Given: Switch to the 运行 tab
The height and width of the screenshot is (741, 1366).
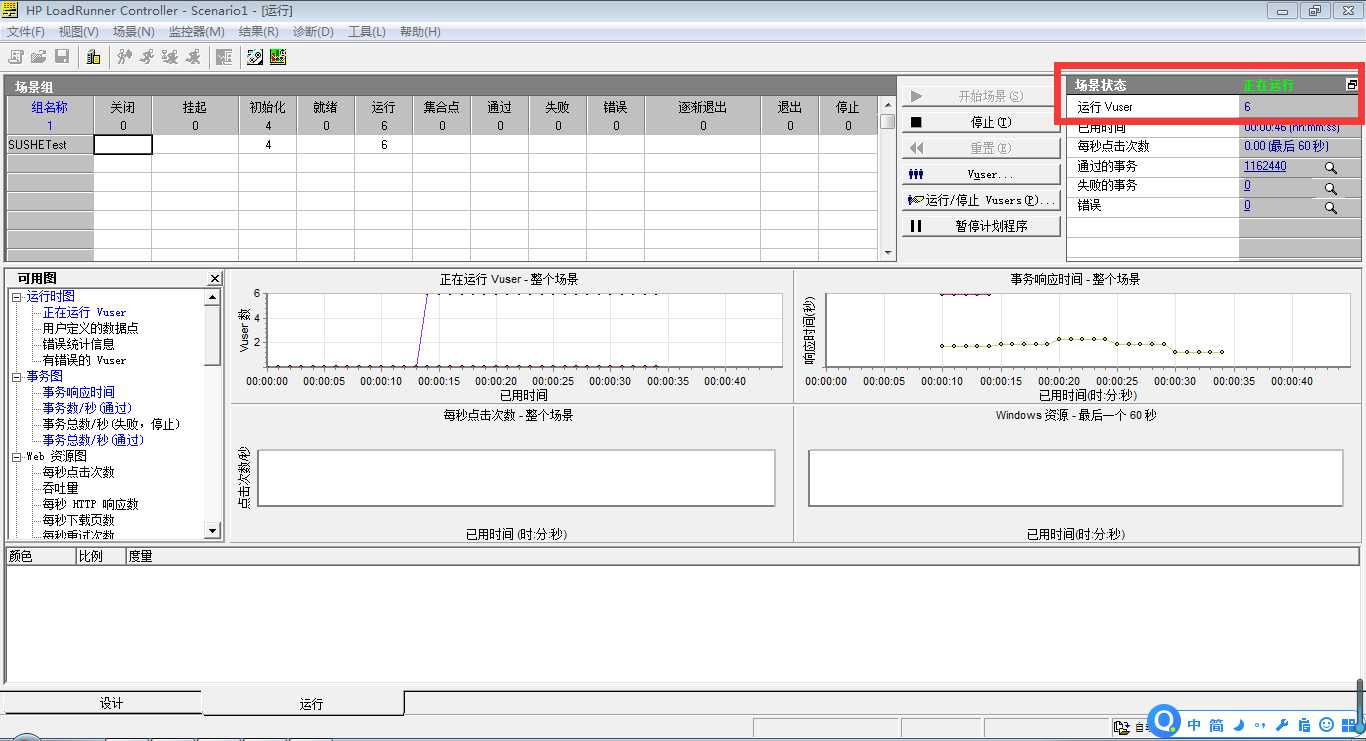Looking at the screenshot, I should coord(304,703).
